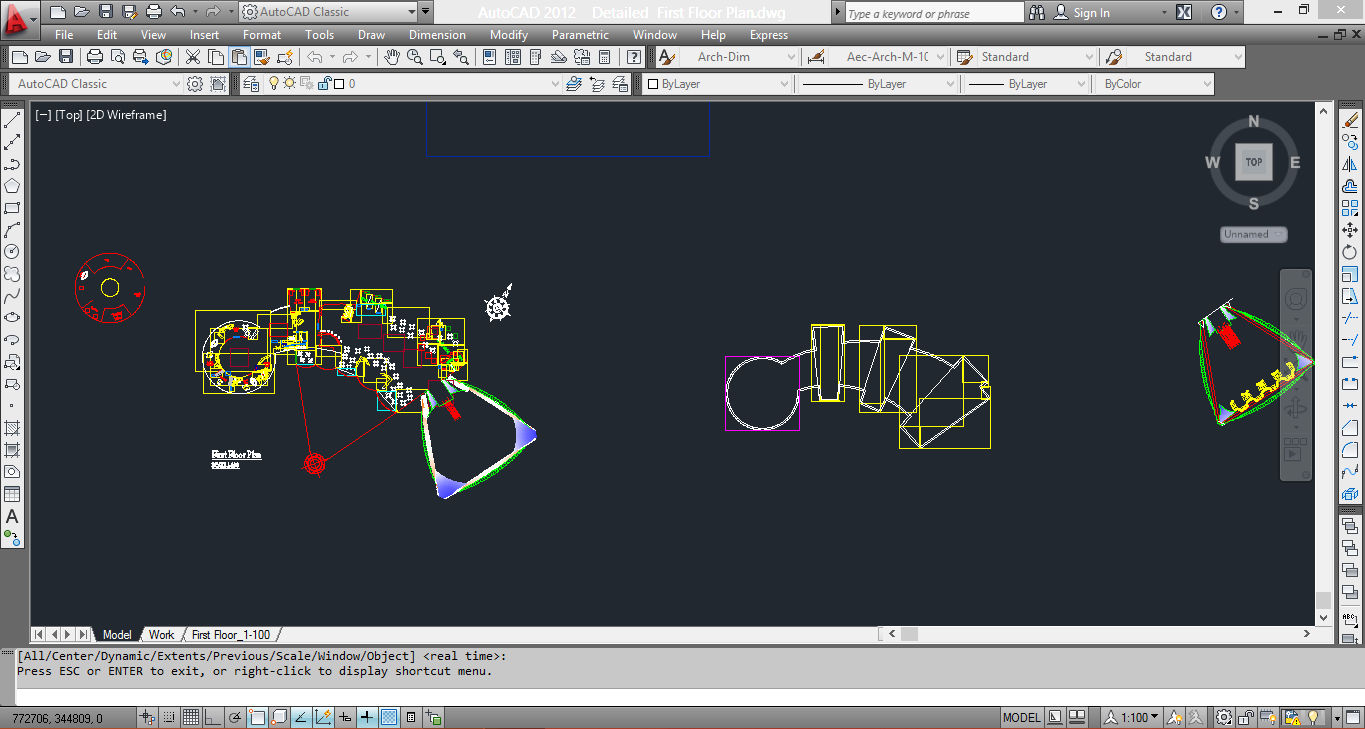Select the Mirror tool in Modify toolbar
This screenshot has height=729, width=1365.
(x=1350, y=165)
